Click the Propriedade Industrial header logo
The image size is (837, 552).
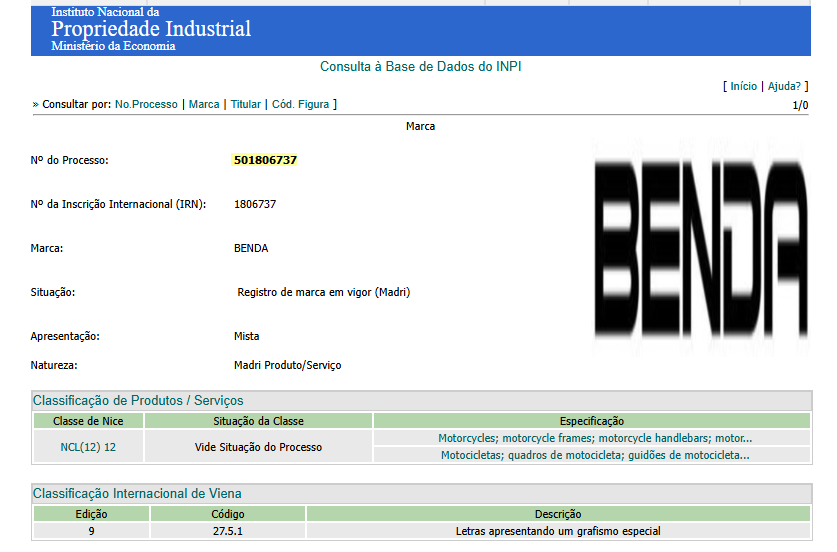coord(151,29)
